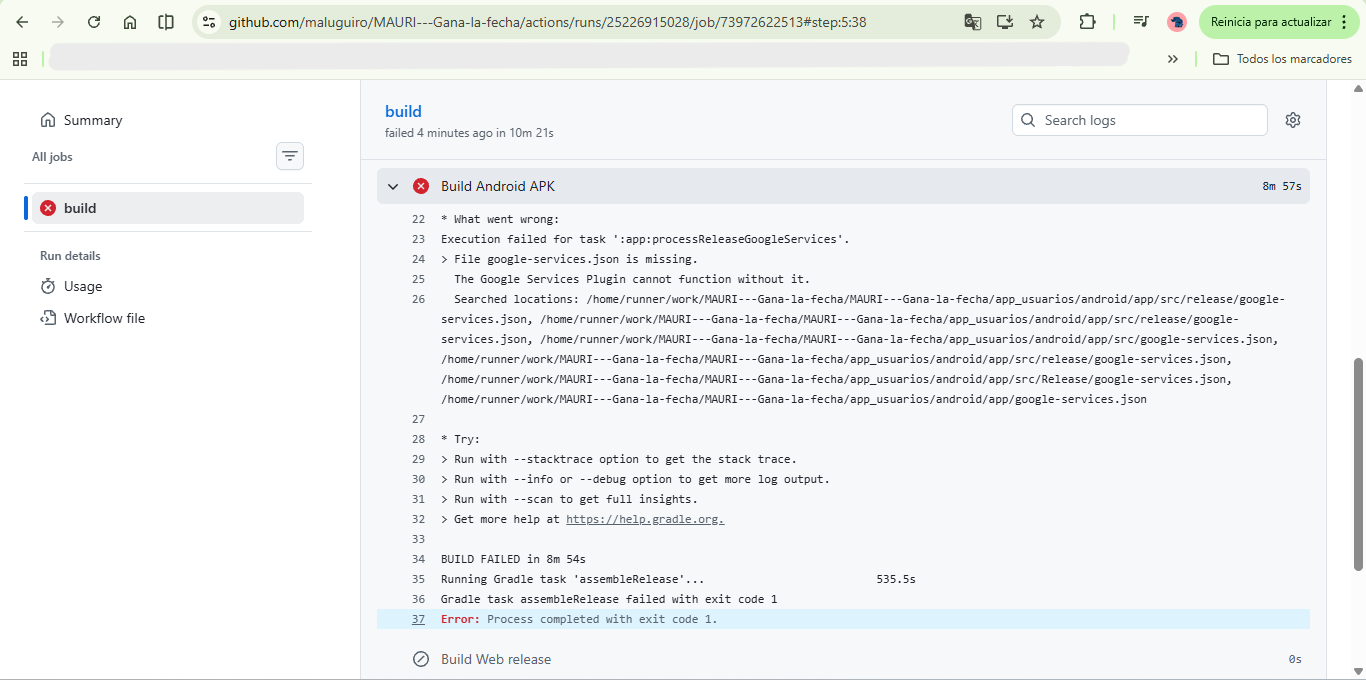The height and width of the screenshot is (680, 1366).
Task: Click log line number 37
Action: [418, 619]
